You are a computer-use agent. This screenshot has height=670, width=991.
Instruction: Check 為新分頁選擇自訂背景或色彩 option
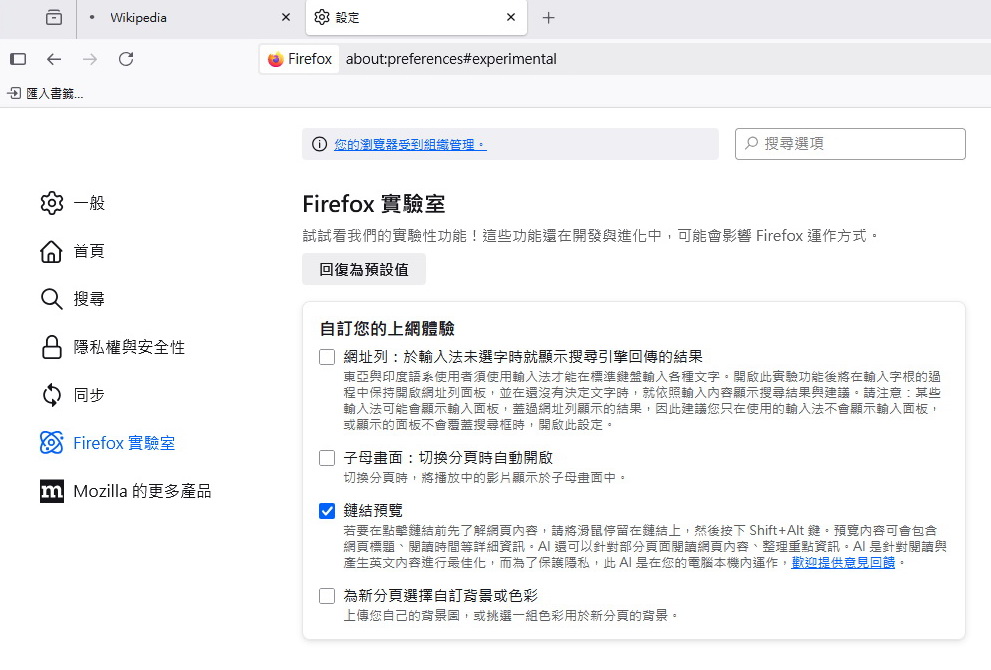[327, 595]
